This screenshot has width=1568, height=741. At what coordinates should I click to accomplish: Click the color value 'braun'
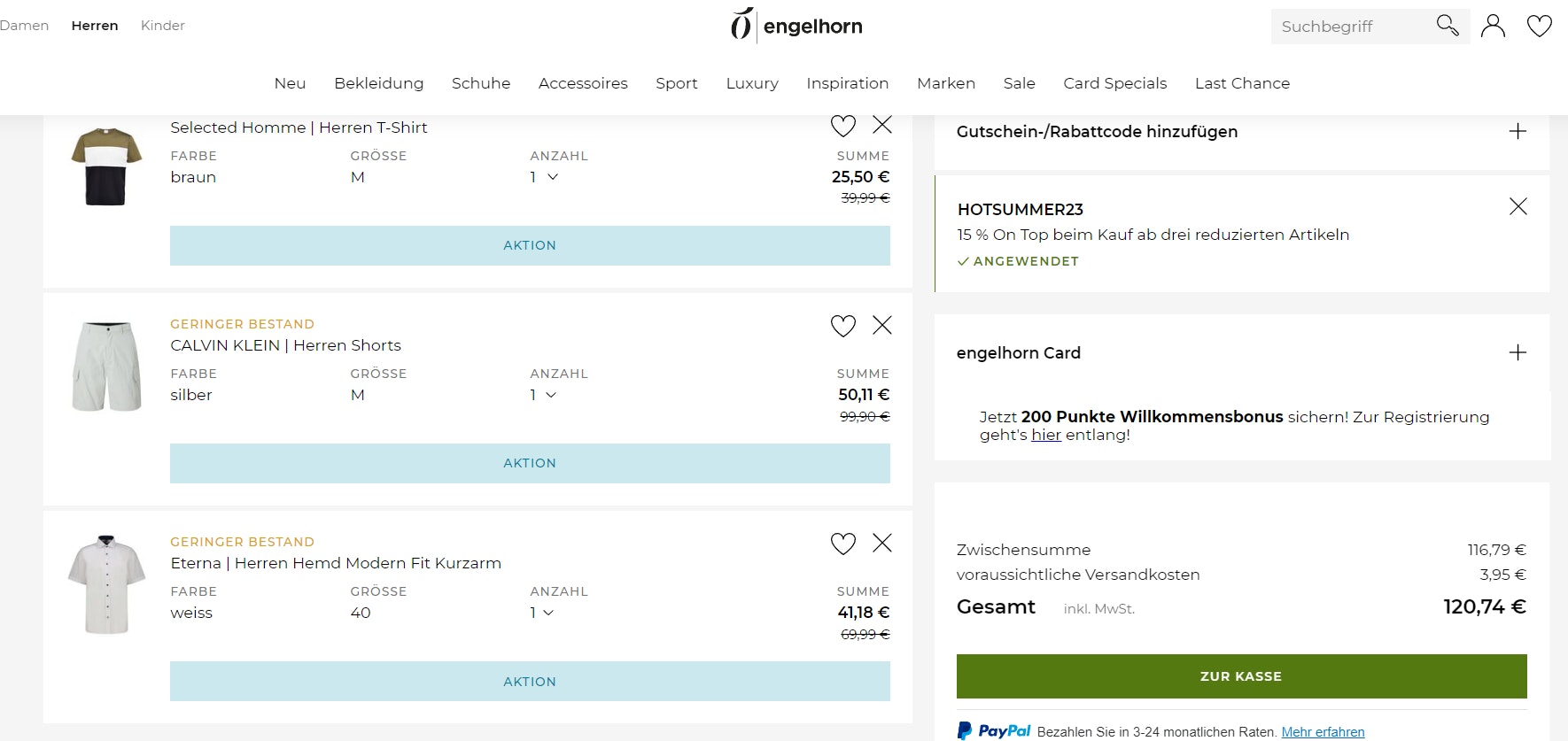coord(193,177)
